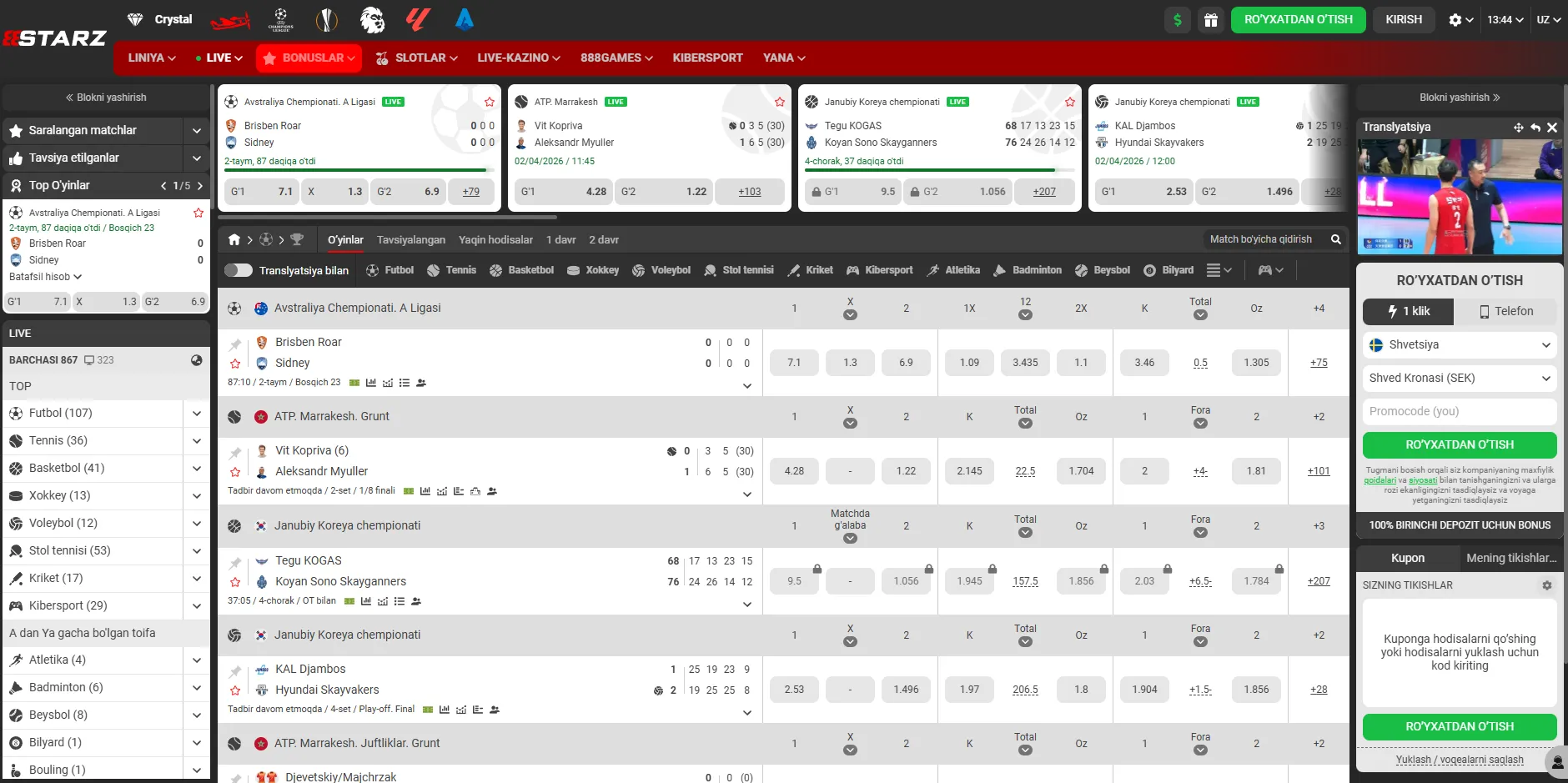Open the Yuklash / voqealarni saqlash link
Screen dimensions: 1568x783
click(1460, 760)
